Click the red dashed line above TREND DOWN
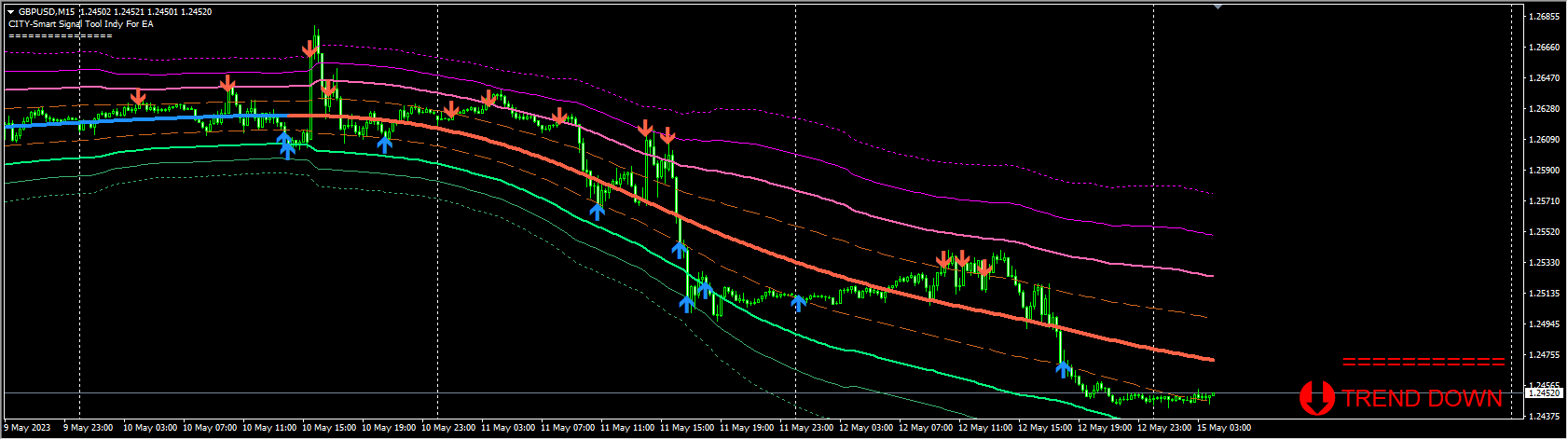Viewport: 1568px width, 440px height. (1424, 362)
